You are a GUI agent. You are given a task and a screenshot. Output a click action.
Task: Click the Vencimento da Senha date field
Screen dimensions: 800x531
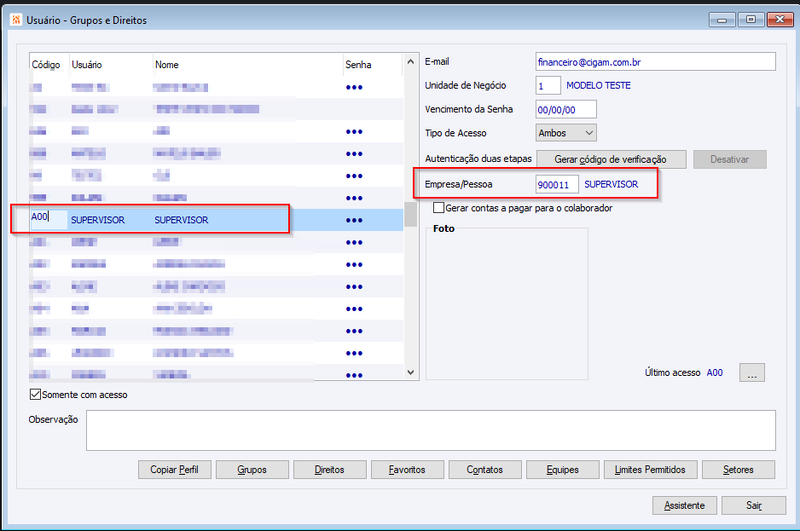pos(566,109)
